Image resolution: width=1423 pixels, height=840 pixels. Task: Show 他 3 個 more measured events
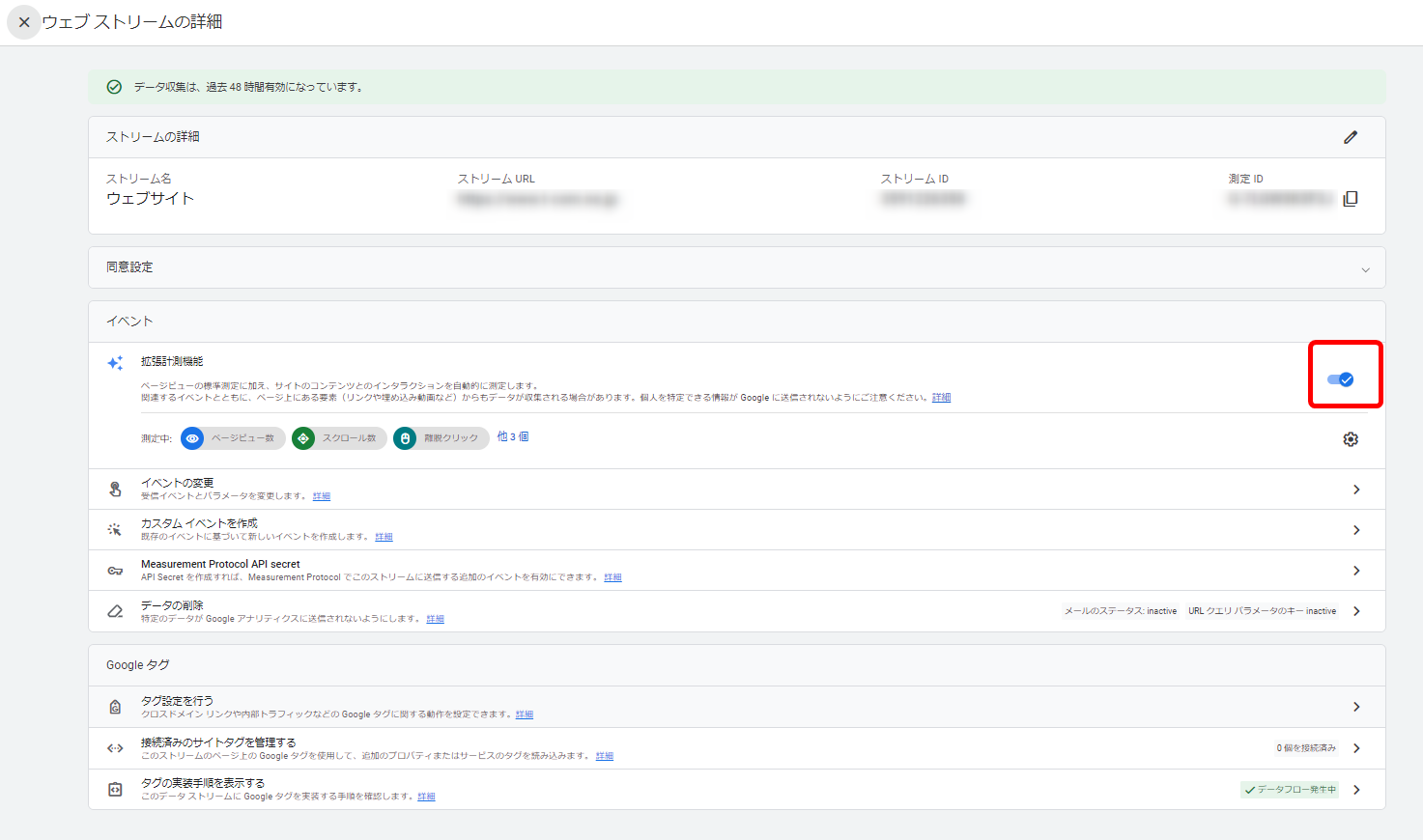[513, 437]
